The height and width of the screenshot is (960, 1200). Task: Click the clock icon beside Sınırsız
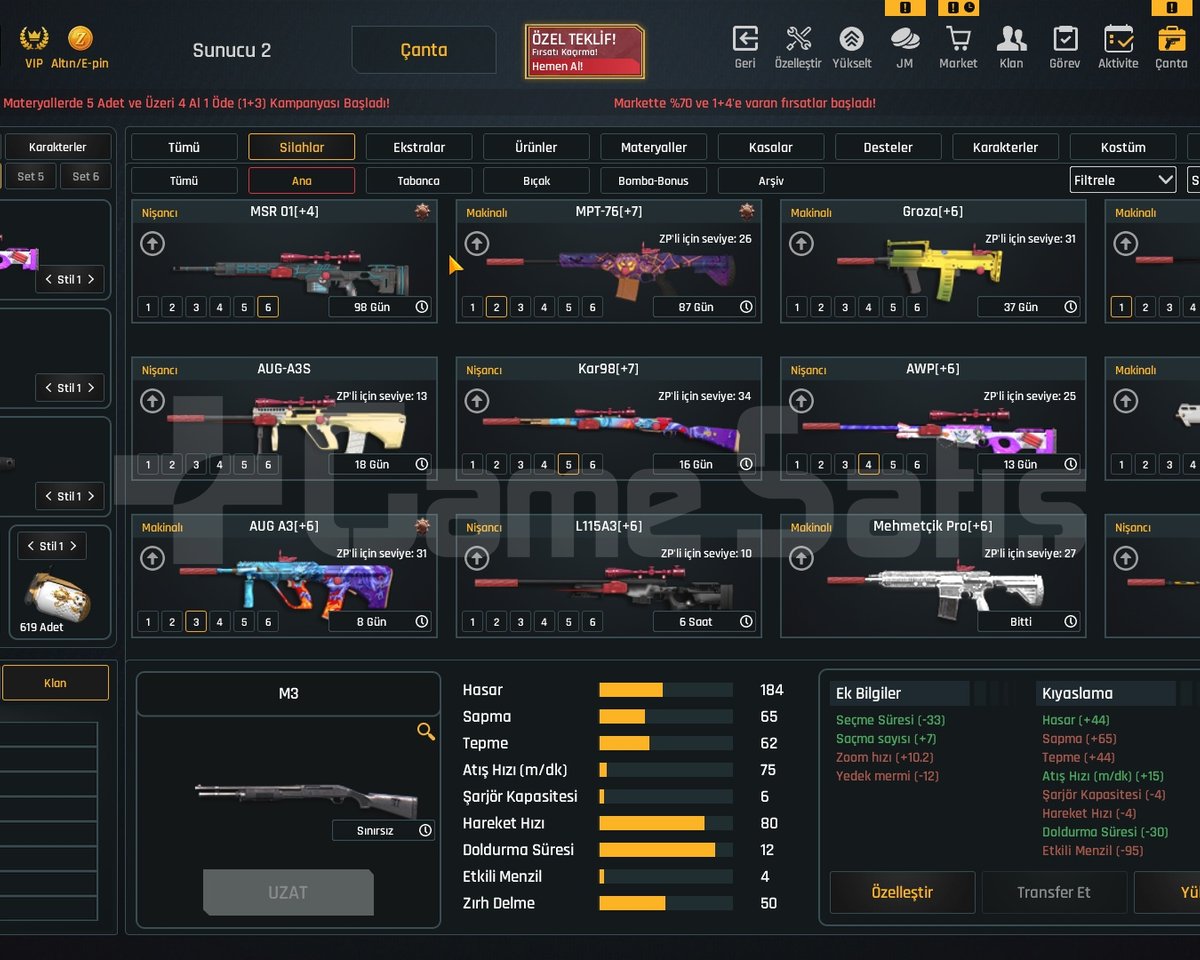[x=425, y=830]
